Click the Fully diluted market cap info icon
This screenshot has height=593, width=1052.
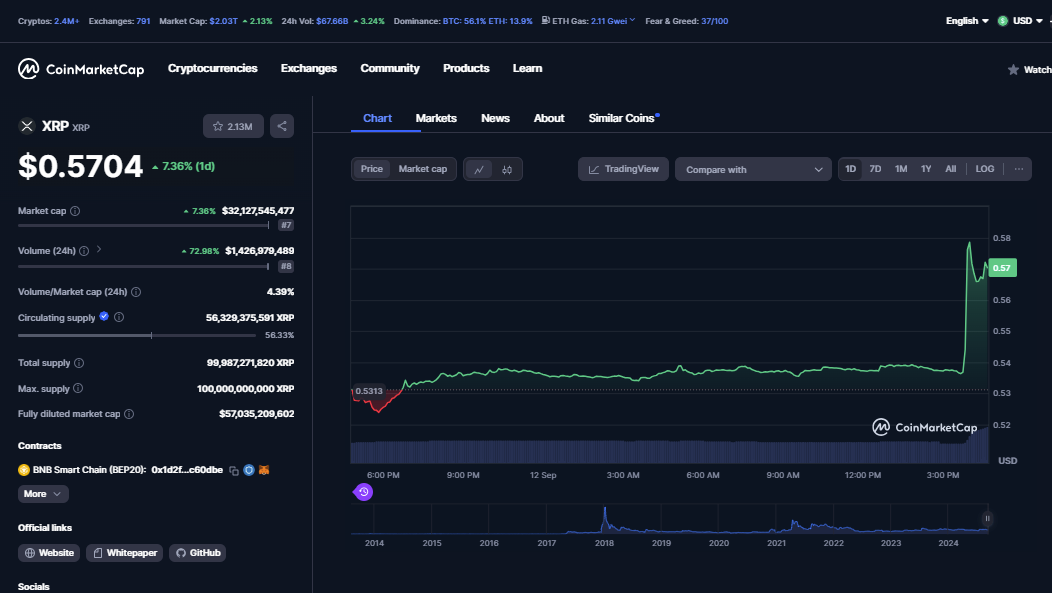click(129, 414)
